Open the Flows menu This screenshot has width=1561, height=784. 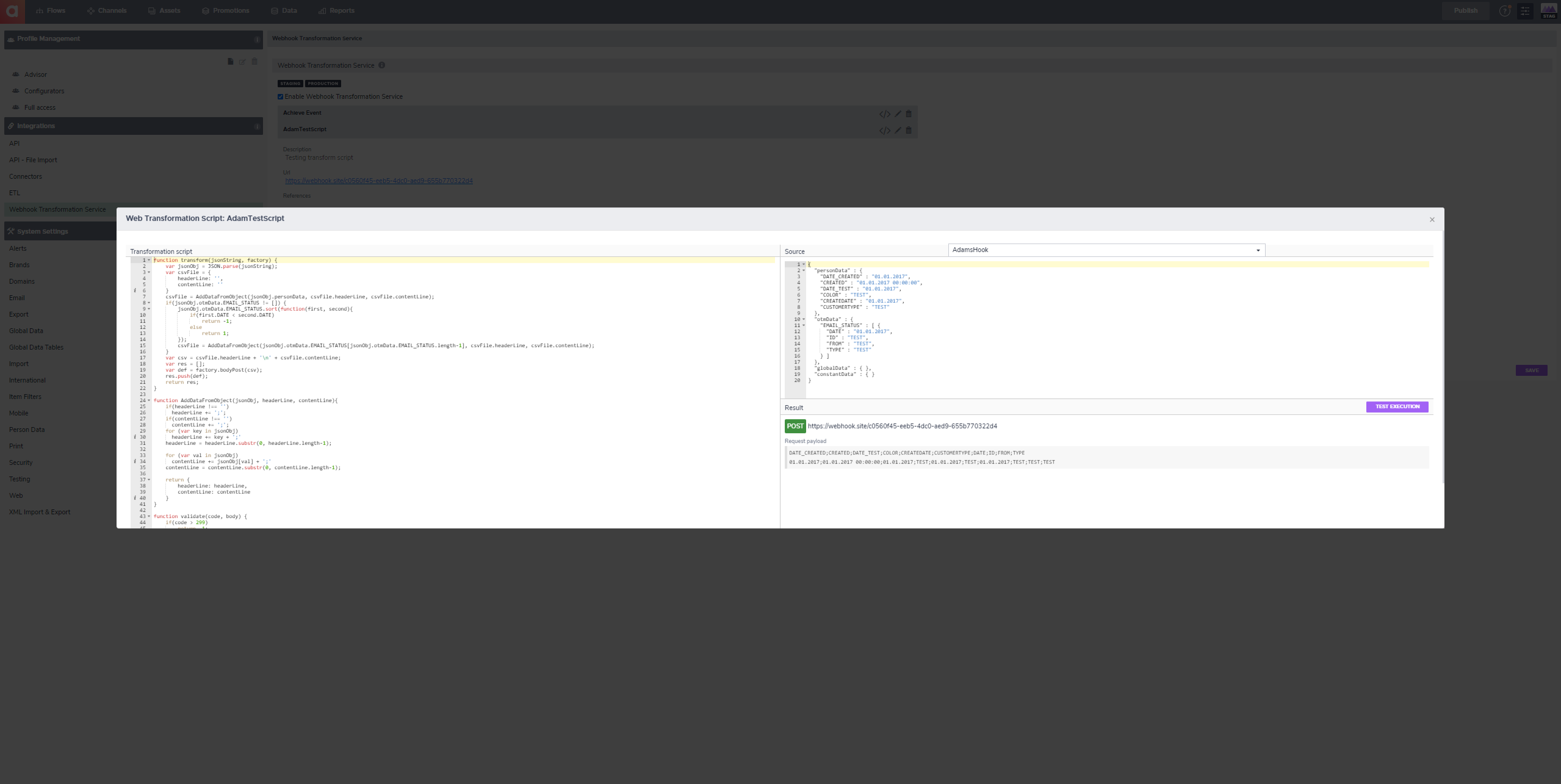[x=51, y=11]
